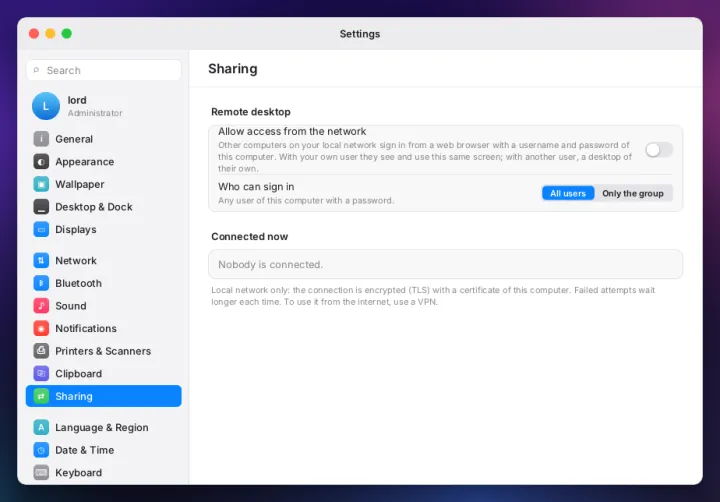Click the Remote desktop section title
The height and width of the screenshot is (502, 720).
(251, 112)
